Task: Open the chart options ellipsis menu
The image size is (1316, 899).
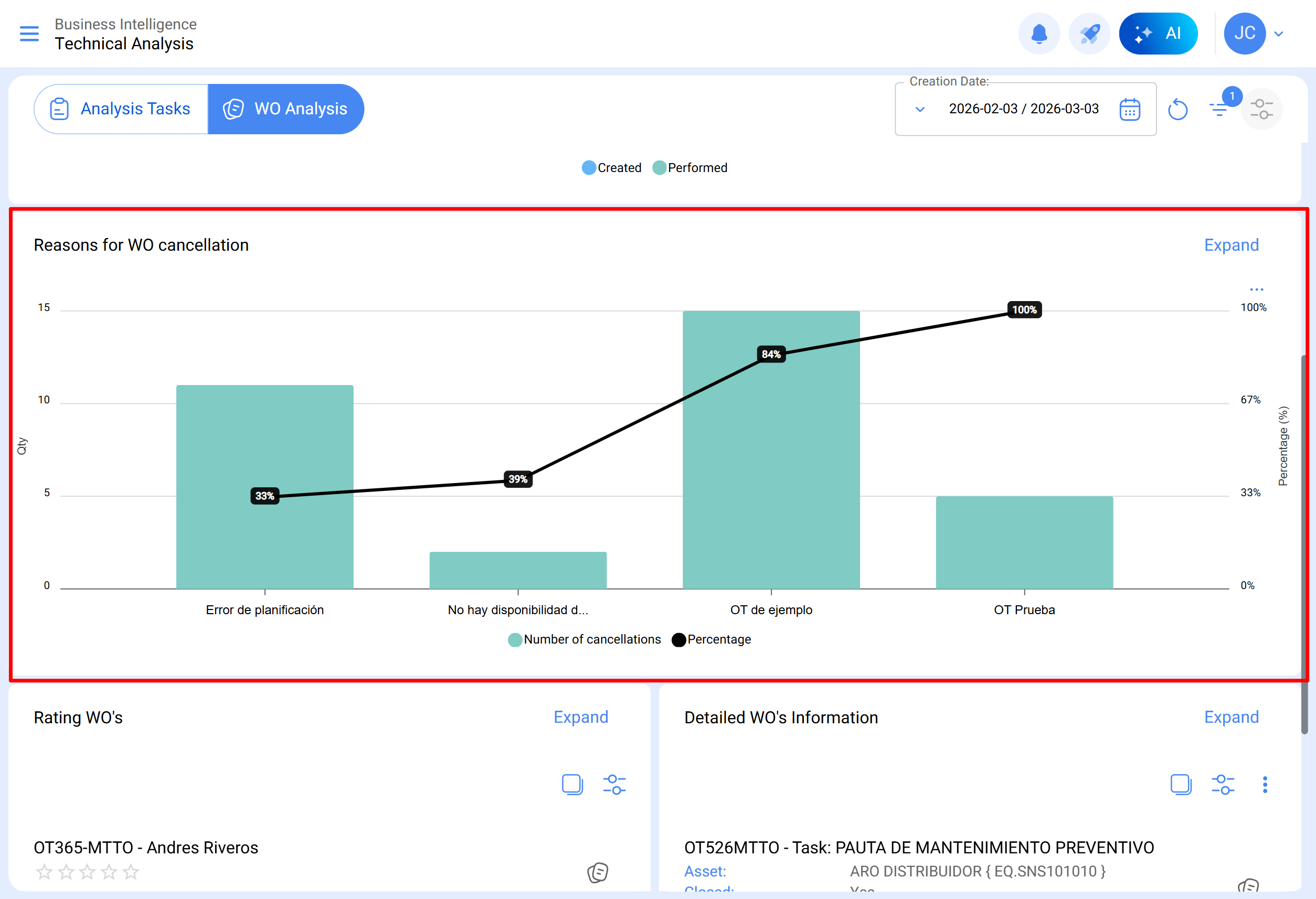Action: [x=1256, y=290]
